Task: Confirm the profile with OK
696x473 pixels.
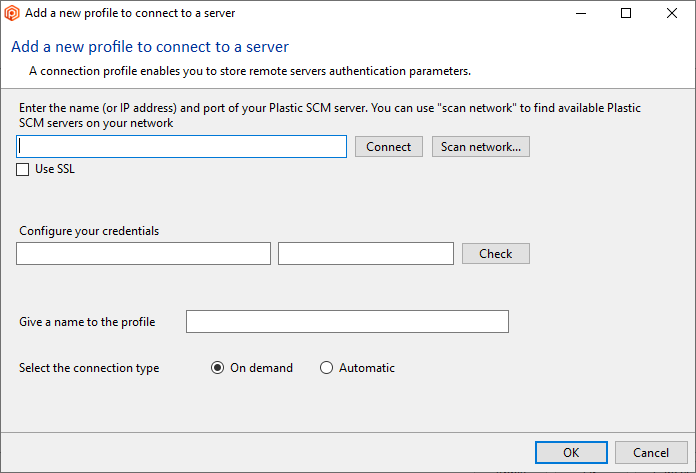Action: [x=571, y=452]
